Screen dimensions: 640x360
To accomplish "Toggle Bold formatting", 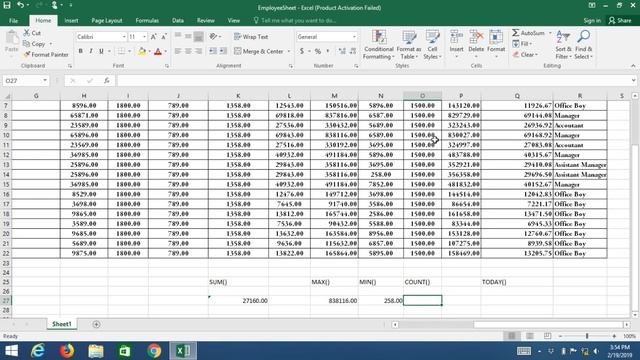I will point(80,51).
